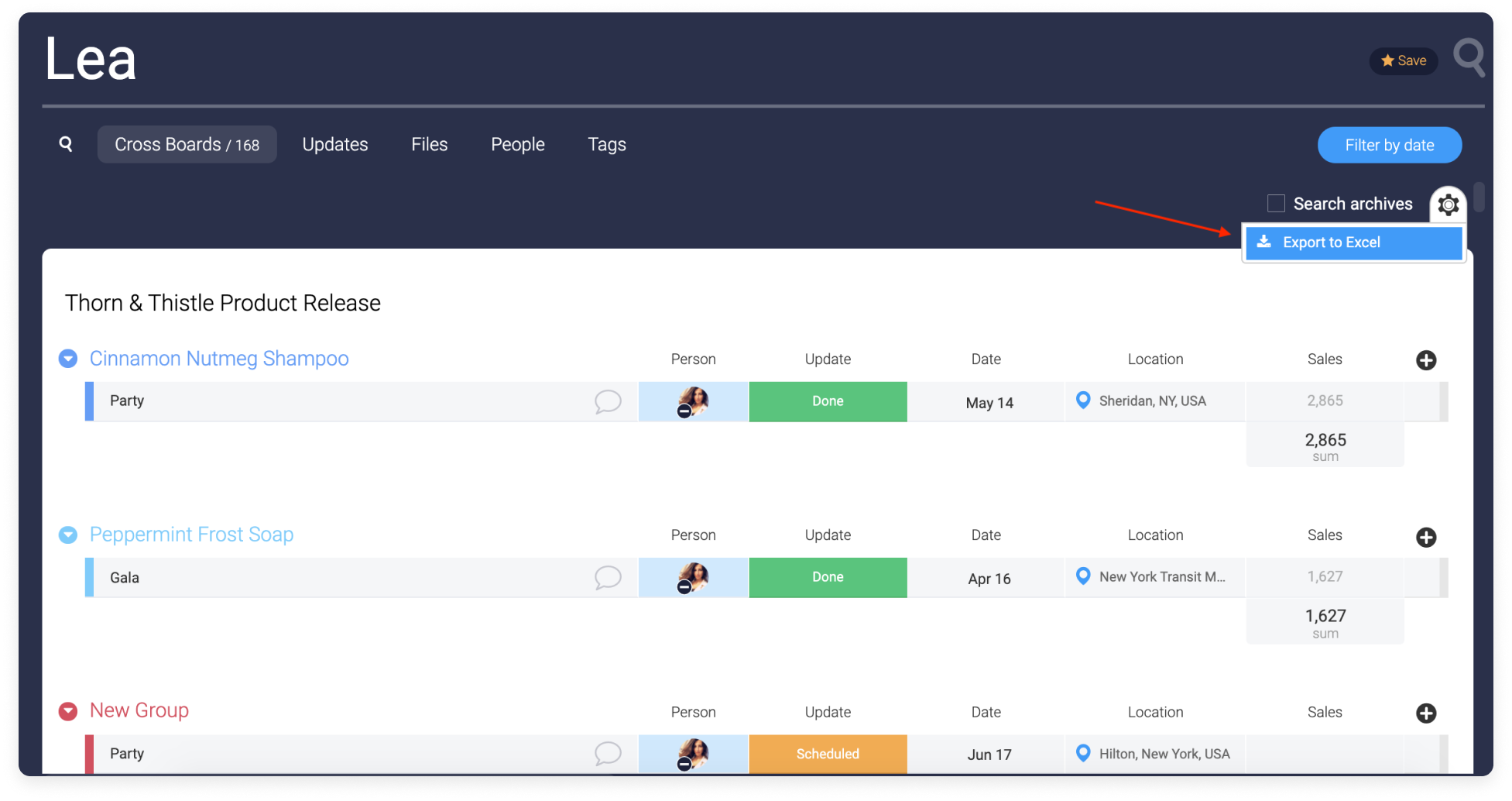This screenshot has height=801, width=1512.
Task: Click the faint 1,627 sales value in the Gala row
Action: click(1325, 576)
